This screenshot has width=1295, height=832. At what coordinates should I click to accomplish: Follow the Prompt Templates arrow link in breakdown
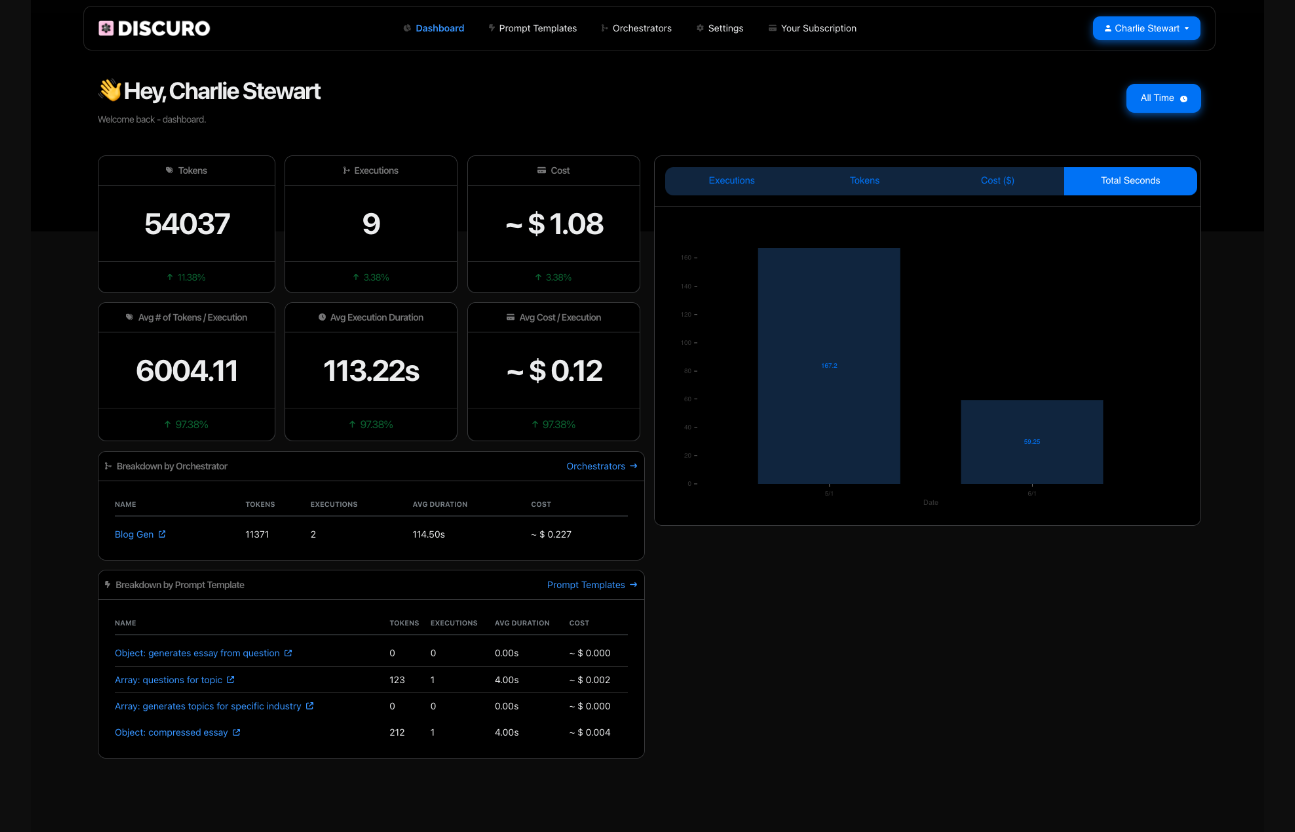tap(591, 585)
